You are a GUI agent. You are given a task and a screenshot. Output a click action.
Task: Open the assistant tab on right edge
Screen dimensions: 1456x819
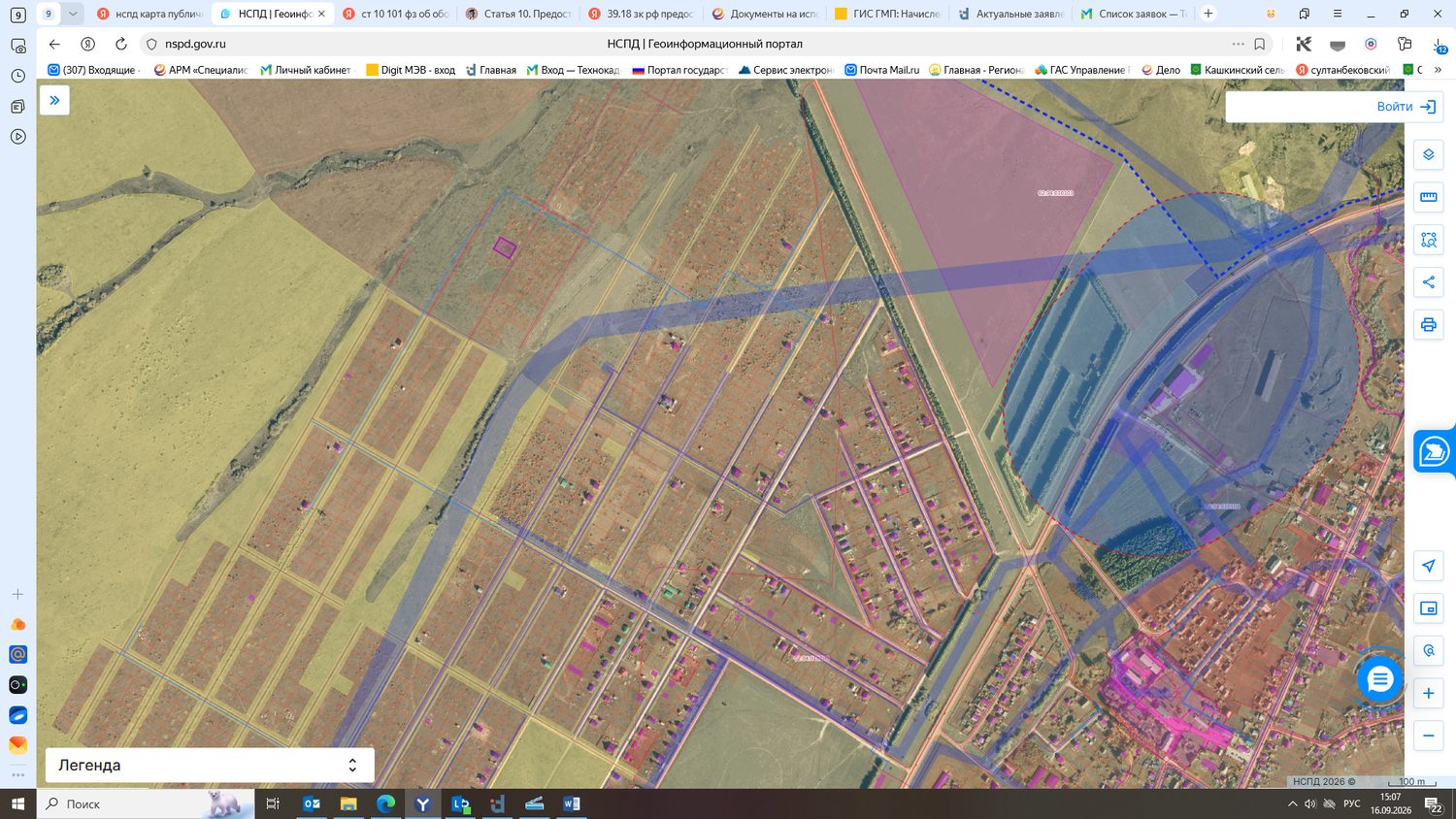tap(1434, 451)
